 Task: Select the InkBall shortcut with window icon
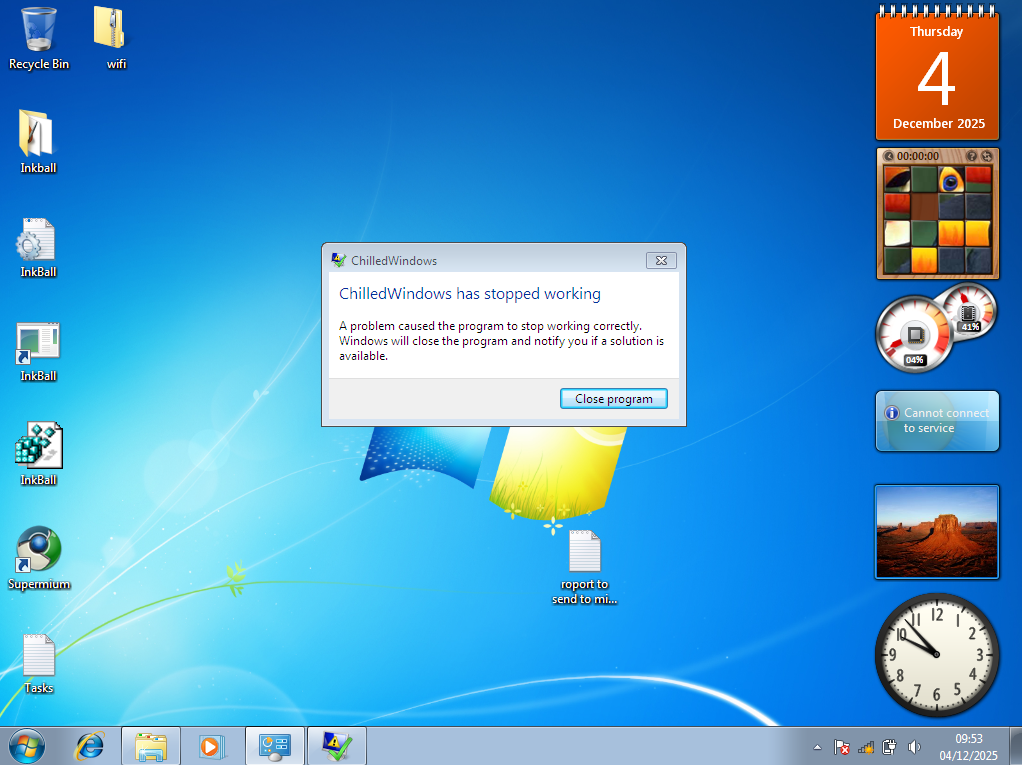(x=38, y=351)
